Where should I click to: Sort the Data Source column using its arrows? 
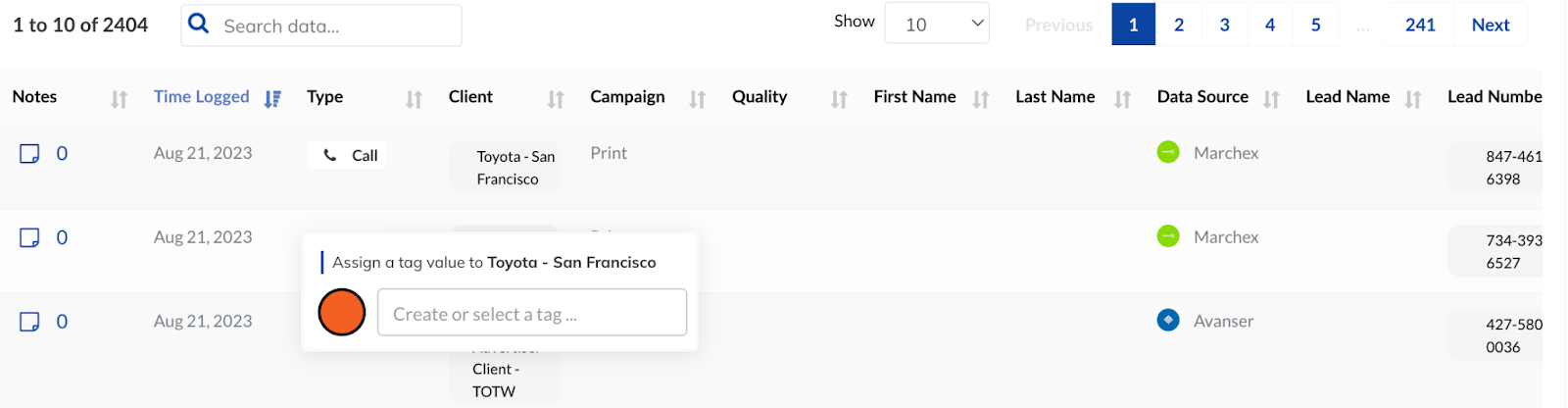pos(1271,98)
